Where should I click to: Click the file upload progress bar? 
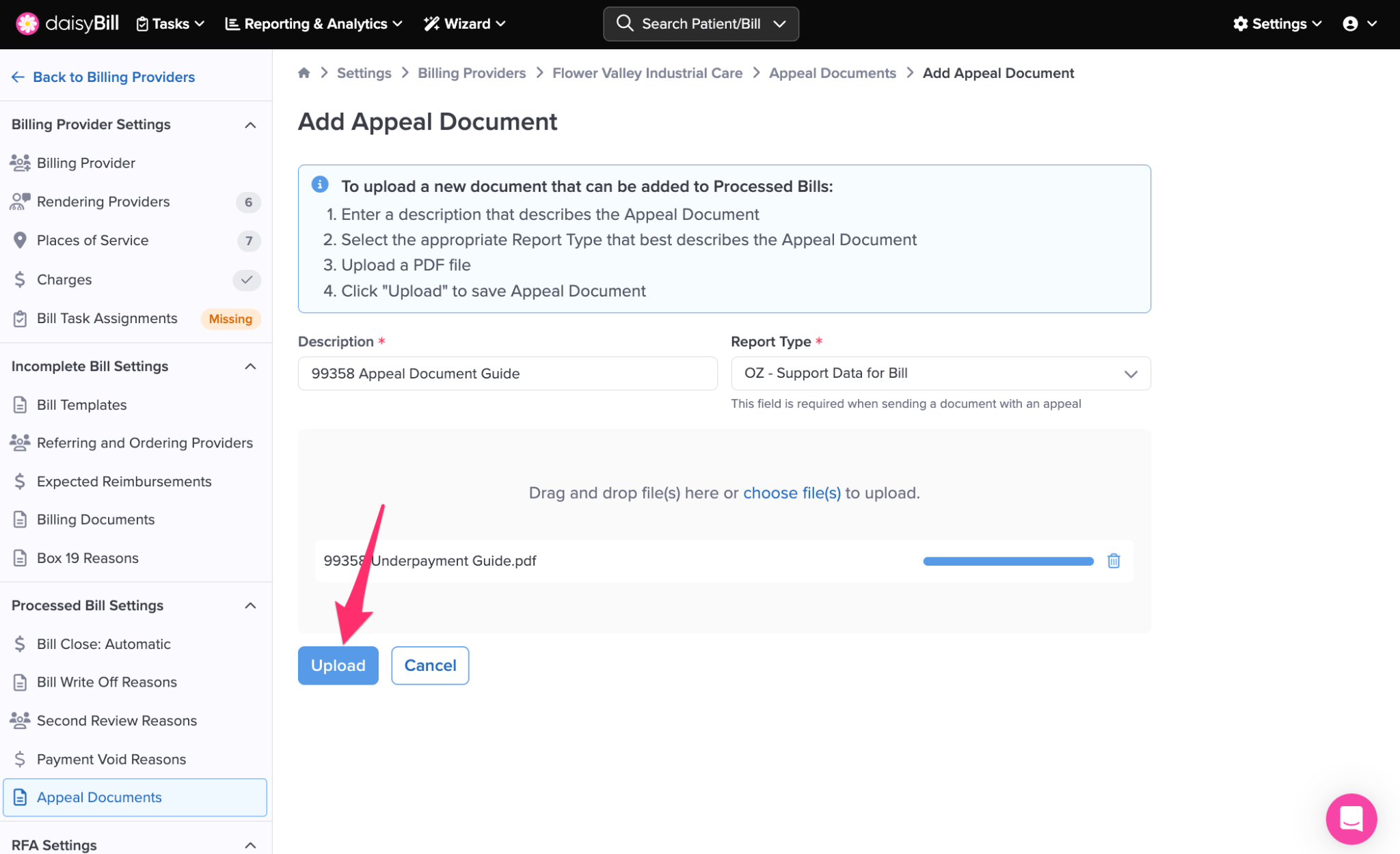coord(1008,561)
